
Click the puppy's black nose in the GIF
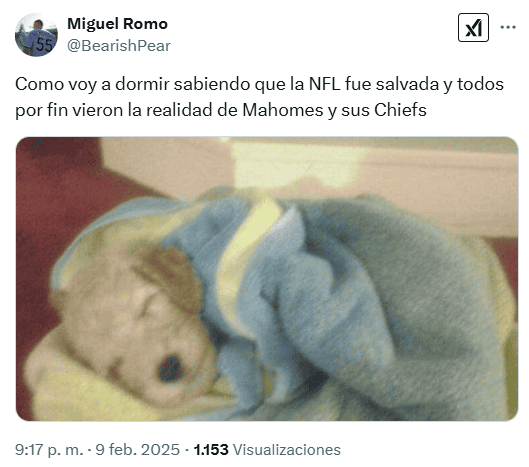(171, 368)
